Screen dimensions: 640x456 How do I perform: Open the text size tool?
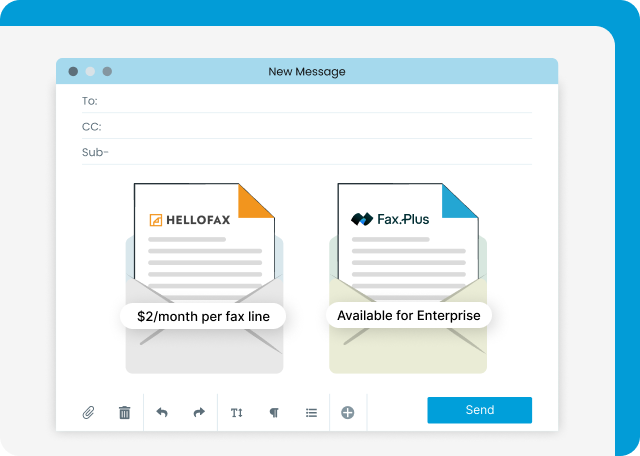point(237,413)
